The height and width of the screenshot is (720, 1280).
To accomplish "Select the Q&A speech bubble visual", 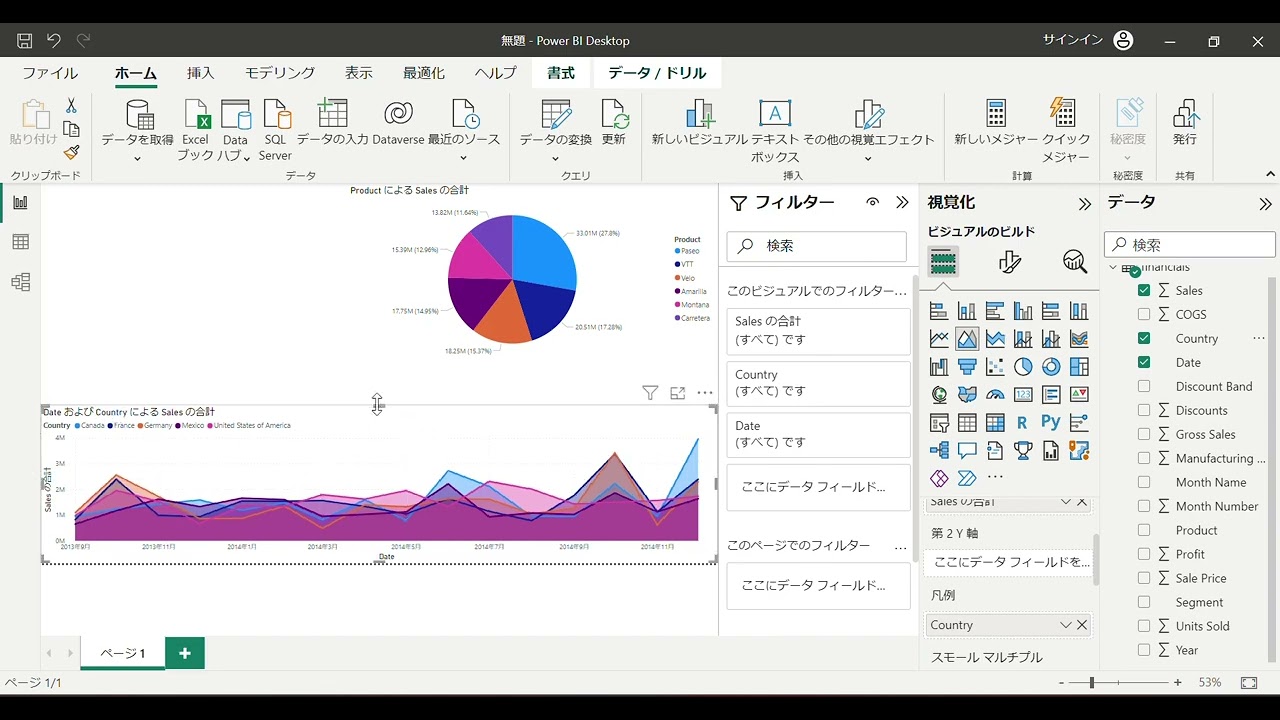I will tap(967, 451).
